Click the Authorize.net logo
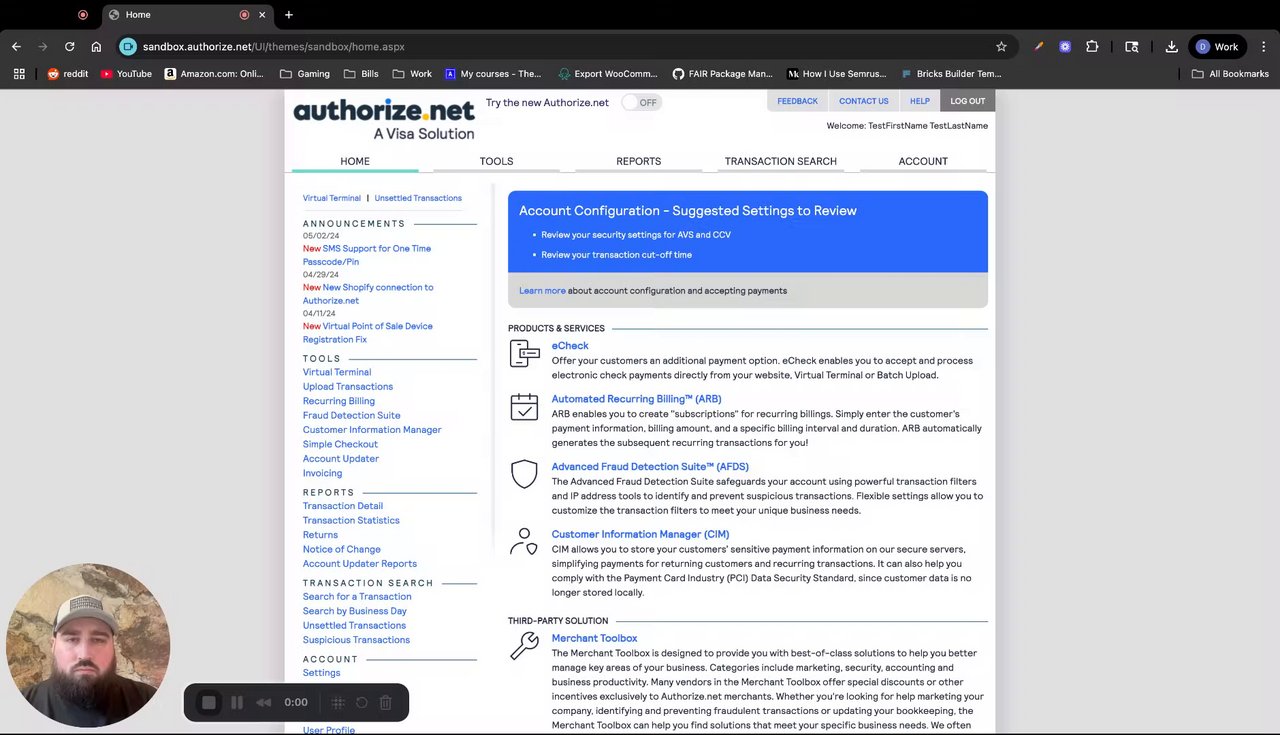Screen dimensions: 1280x735 click(384, 119)
